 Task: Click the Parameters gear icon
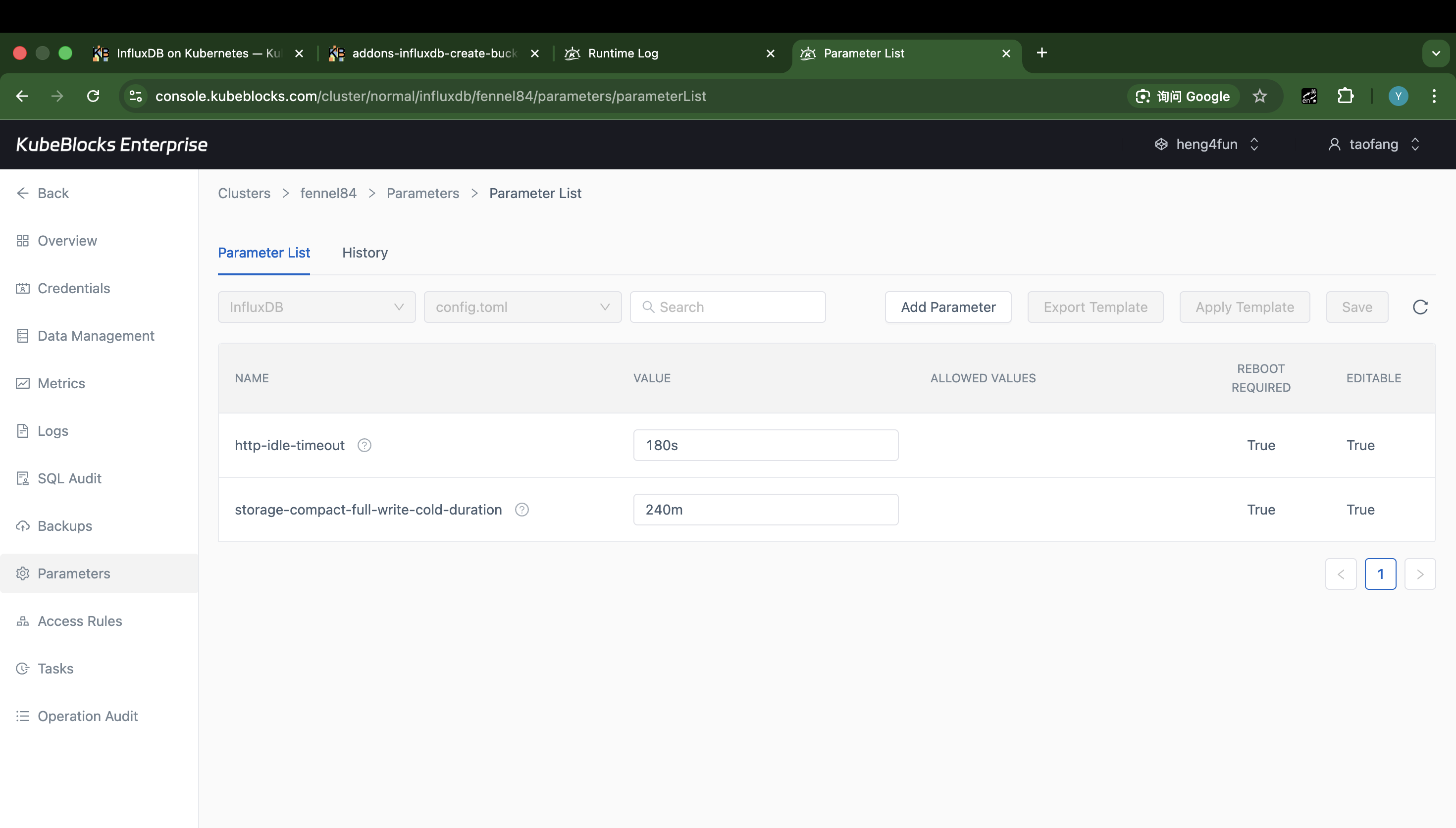(x=23, y=573)
